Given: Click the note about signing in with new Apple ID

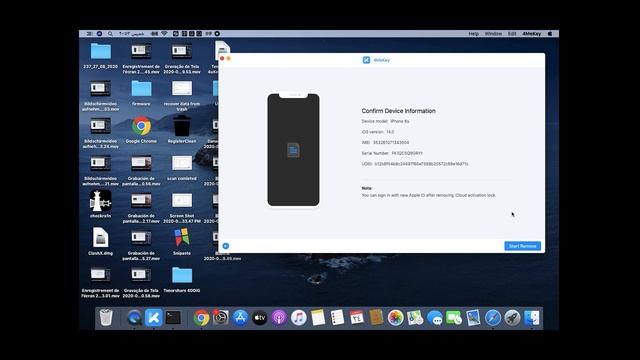Looking at the screenshot, I should (x=429, y=195).
